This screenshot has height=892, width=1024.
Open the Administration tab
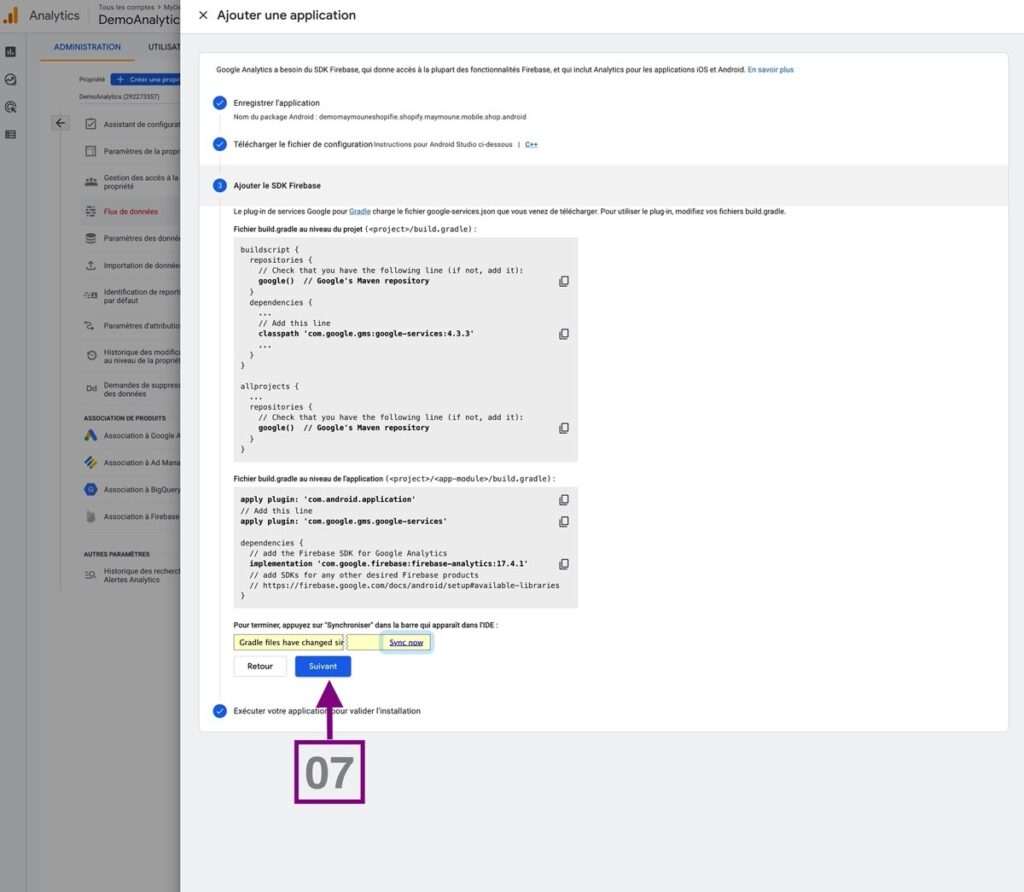[88, 47]
